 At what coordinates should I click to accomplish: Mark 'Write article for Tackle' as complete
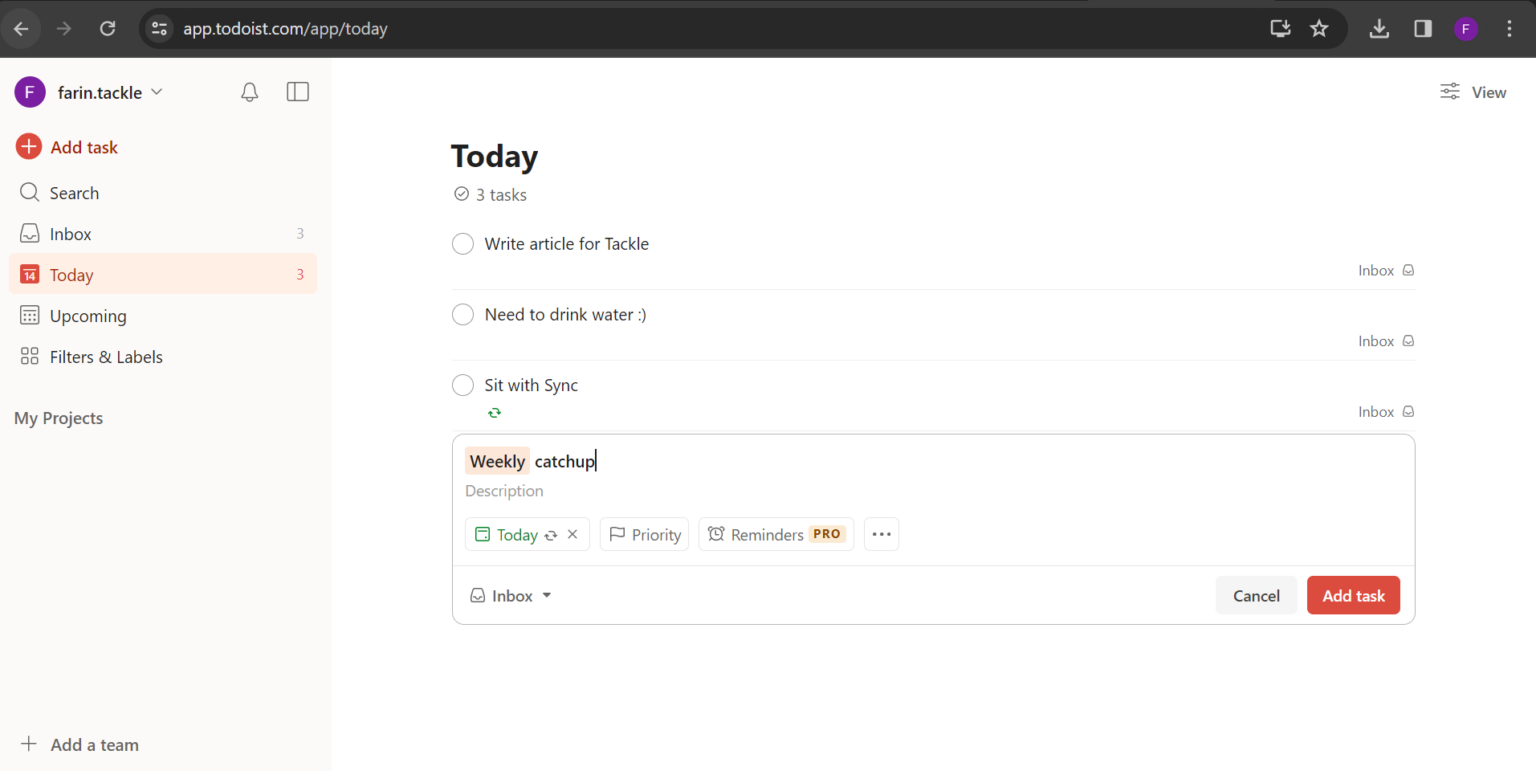tap(463, 244)
